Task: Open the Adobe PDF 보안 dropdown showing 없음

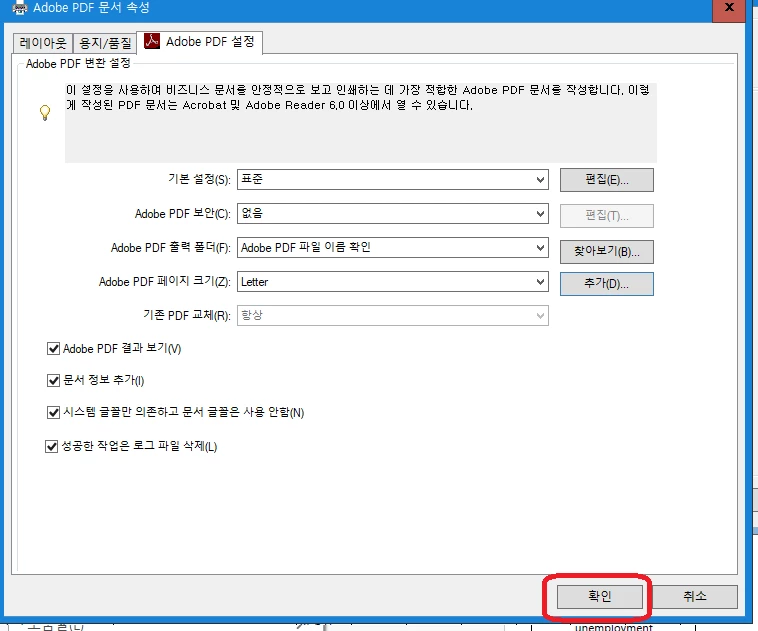Action: click(x=393, y=214)
